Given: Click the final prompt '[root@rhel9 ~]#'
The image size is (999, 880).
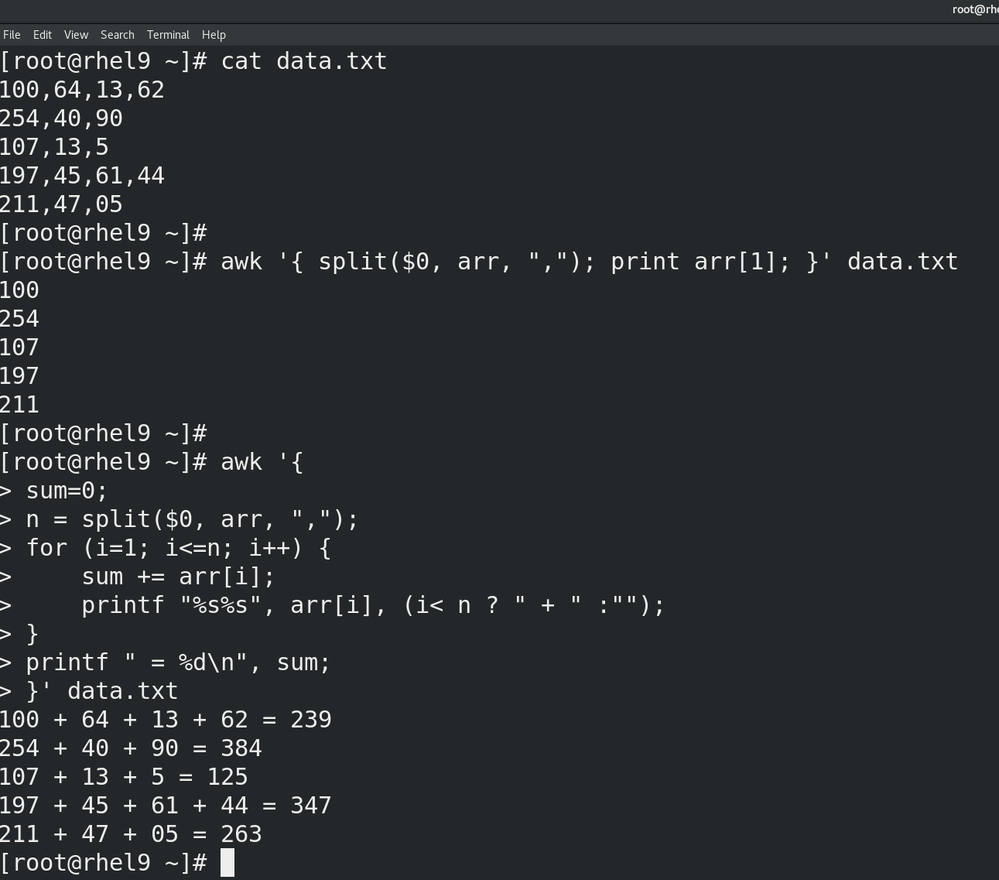Looking at the screenshot, I should tap(105, 862).
